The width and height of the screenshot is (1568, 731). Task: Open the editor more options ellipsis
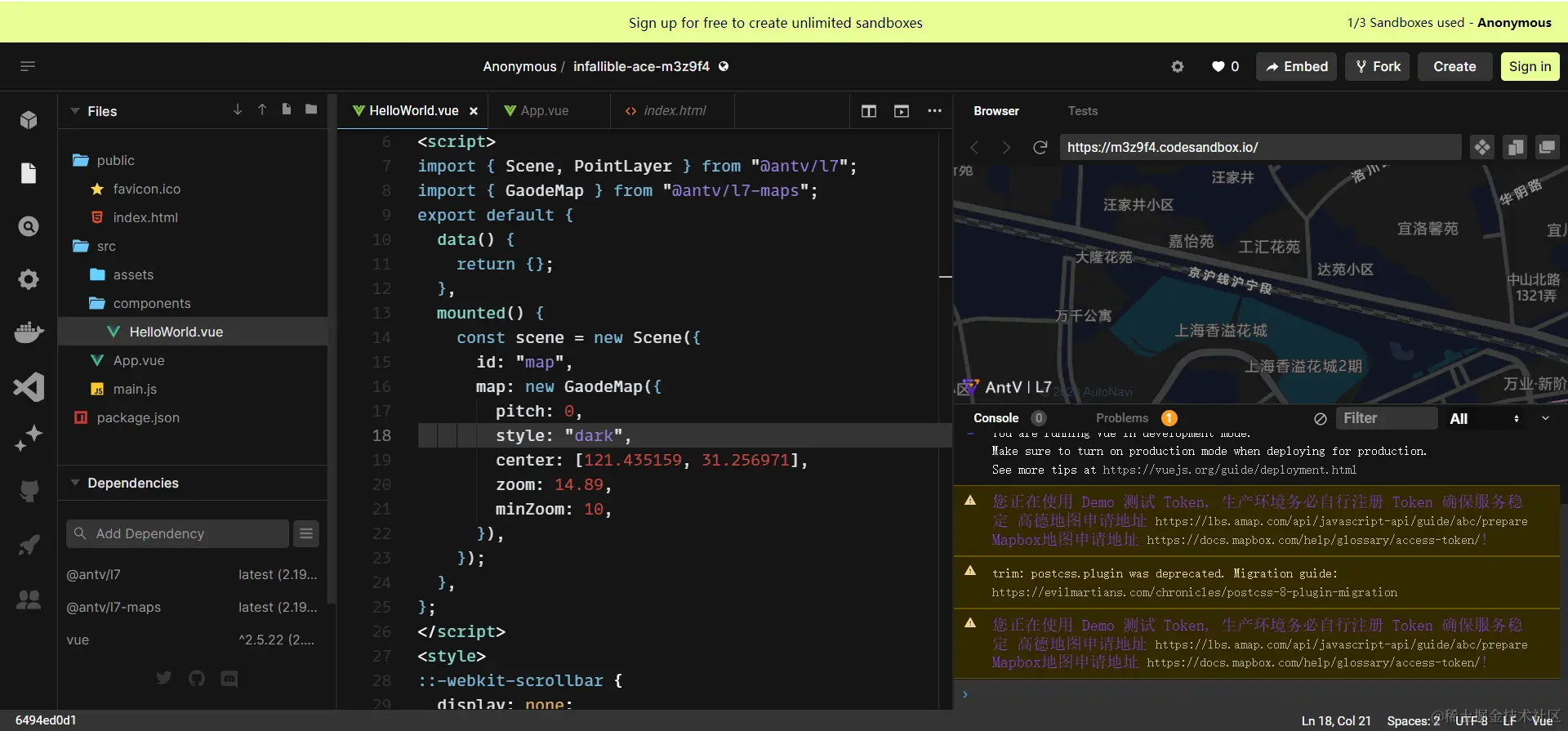point(934,111)
